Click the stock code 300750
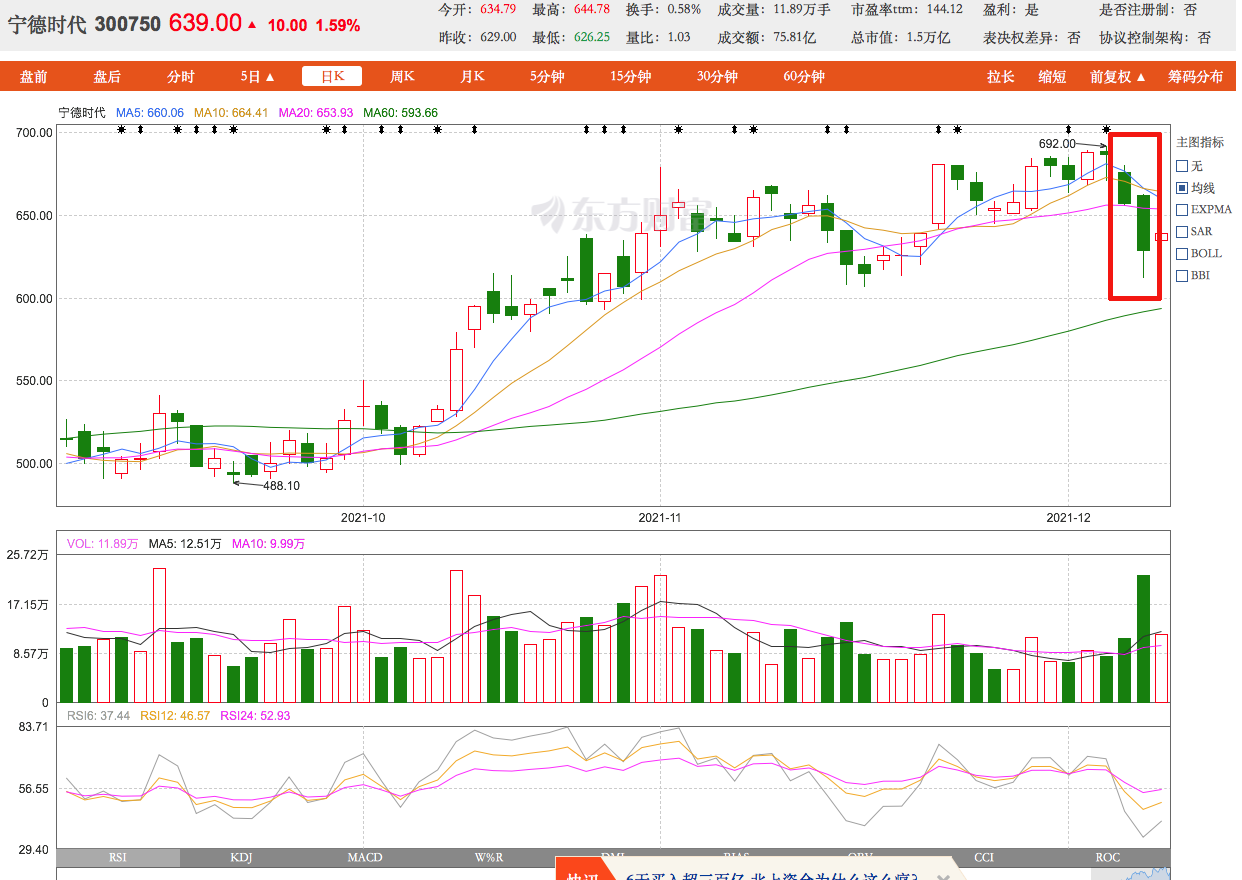 (x=127, y=24)
